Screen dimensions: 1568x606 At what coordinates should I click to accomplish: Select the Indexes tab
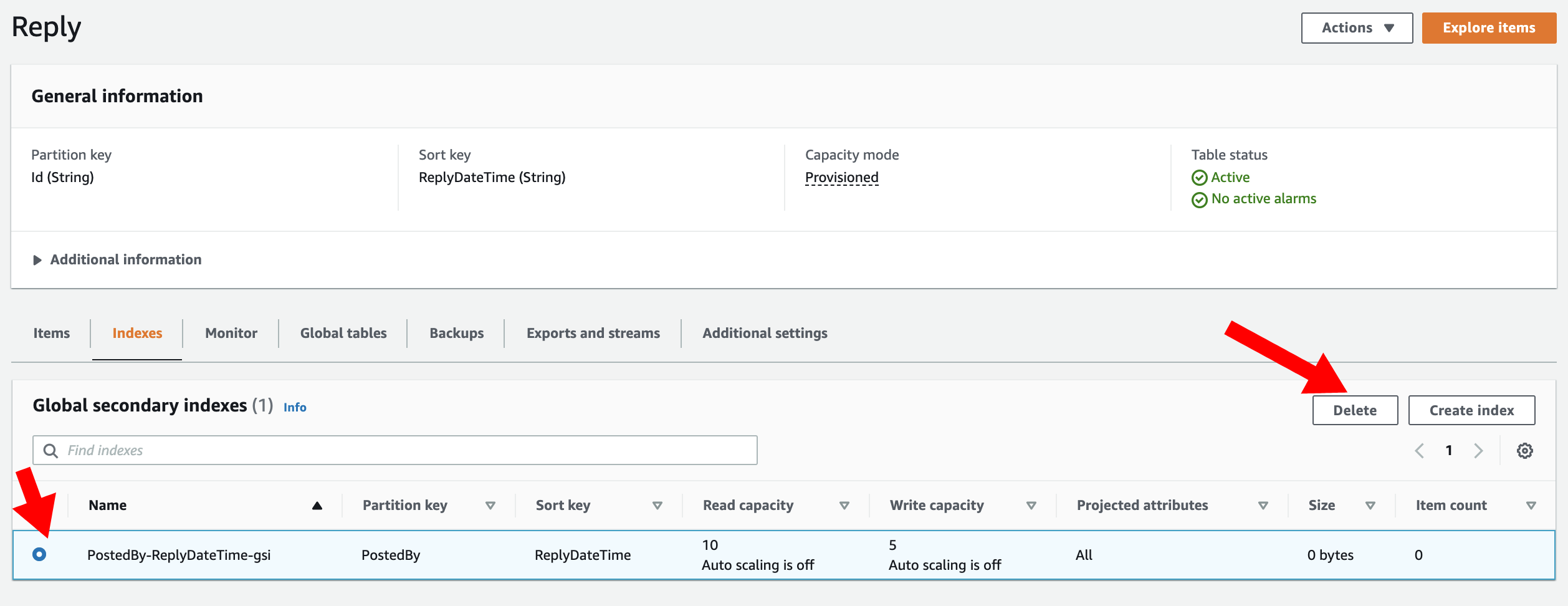(x=137, y=333)
